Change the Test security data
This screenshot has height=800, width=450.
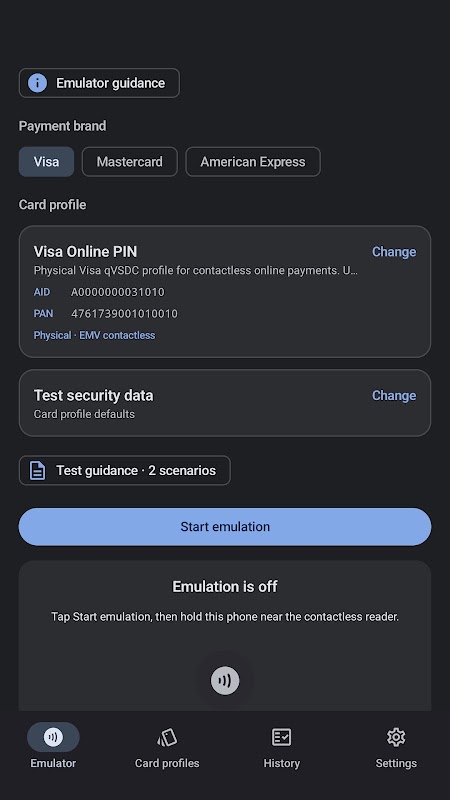[x=394, y=395]
